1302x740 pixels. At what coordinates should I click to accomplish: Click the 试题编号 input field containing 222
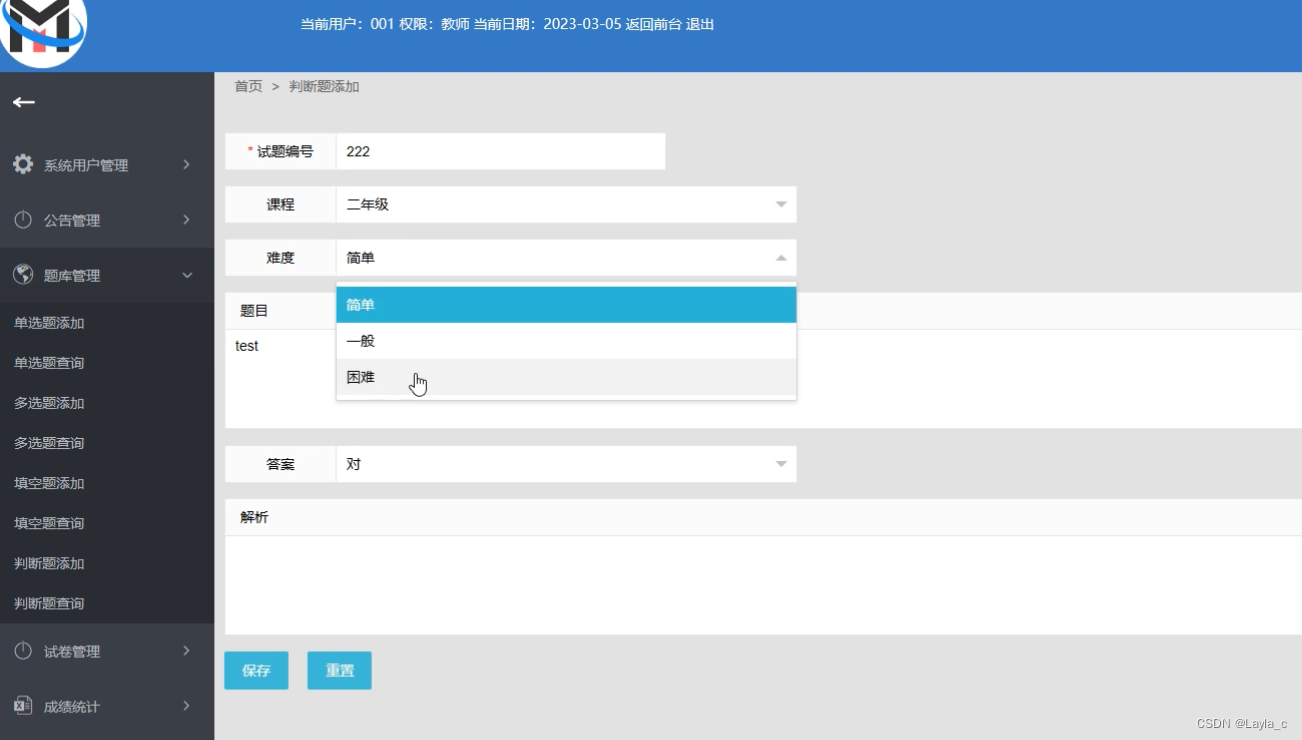(500, 151)
